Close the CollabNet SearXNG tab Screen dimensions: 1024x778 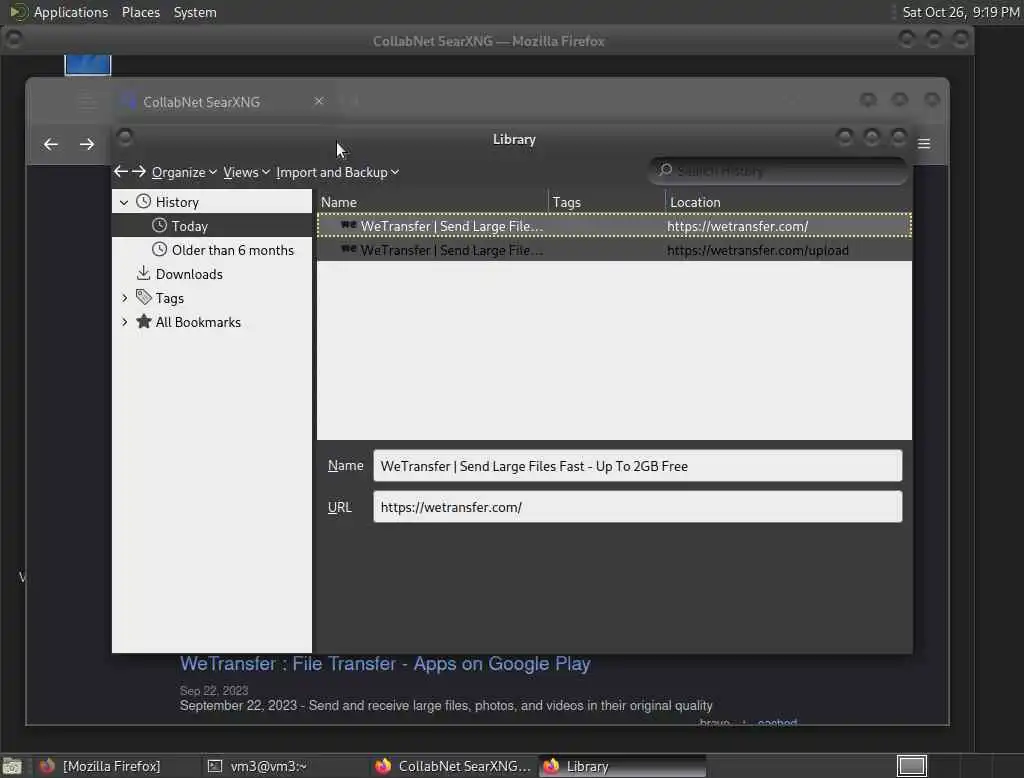(x=319, y=101)
